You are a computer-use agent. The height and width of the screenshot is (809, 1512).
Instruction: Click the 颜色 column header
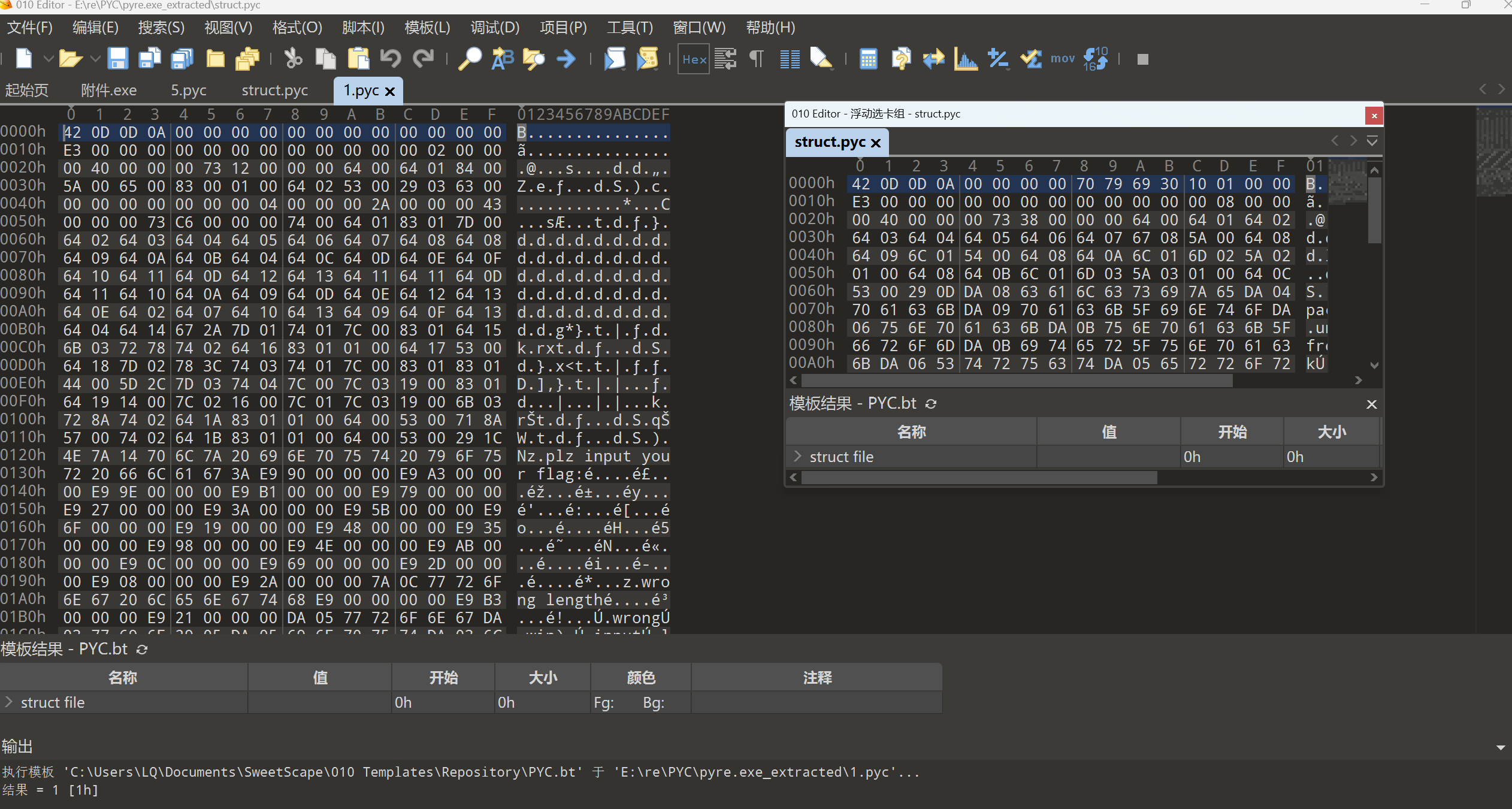(x=640, y=678)
